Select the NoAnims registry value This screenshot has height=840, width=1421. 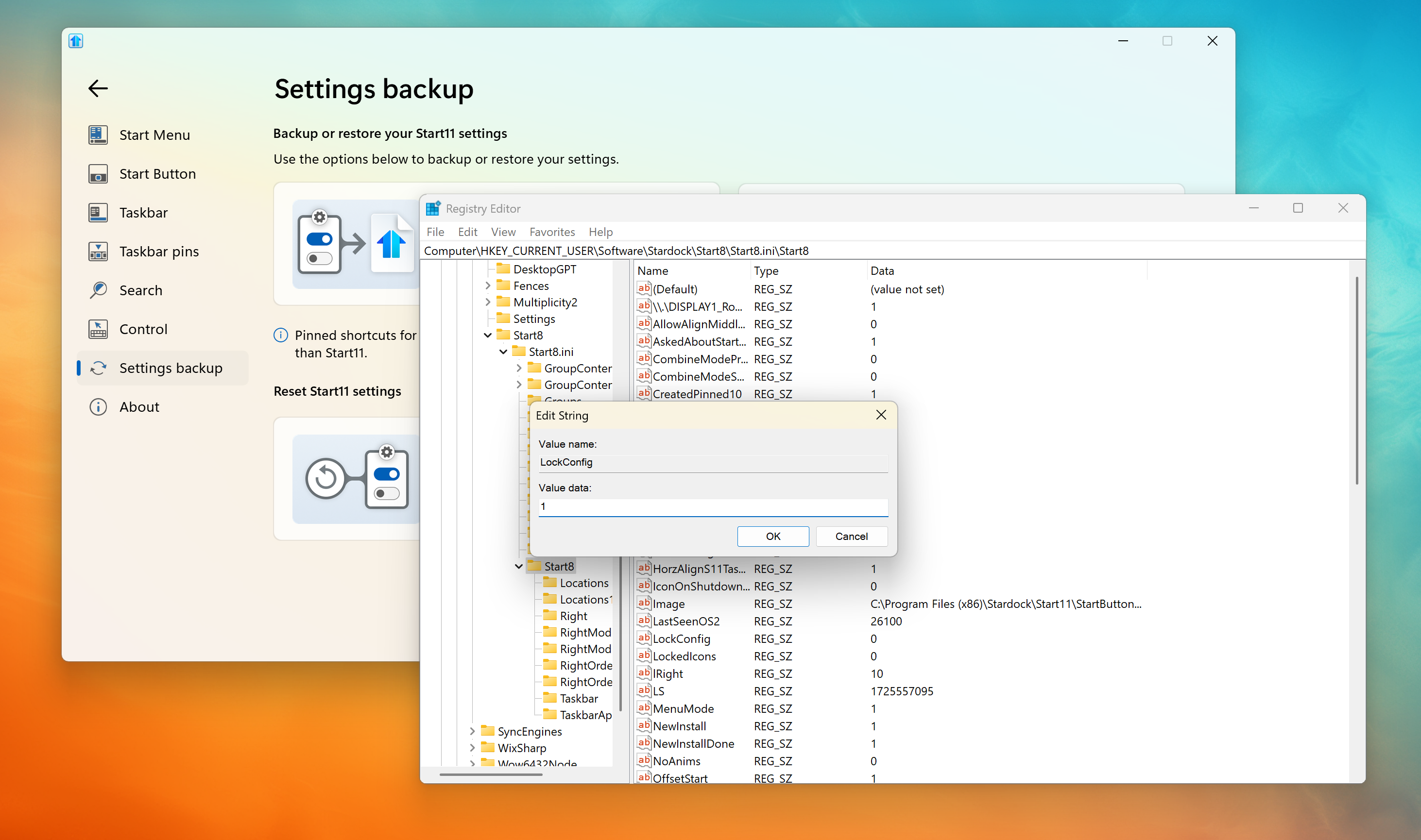pos(676,761)
